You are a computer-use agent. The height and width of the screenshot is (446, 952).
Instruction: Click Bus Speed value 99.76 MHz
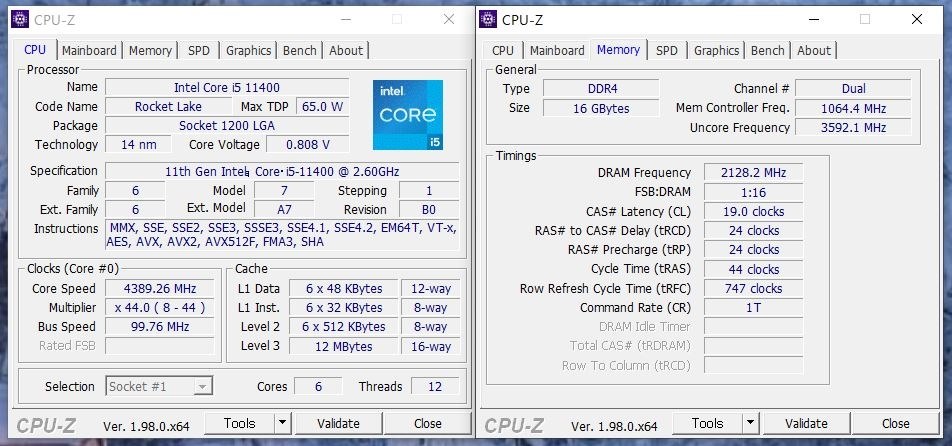pos(160,326)
